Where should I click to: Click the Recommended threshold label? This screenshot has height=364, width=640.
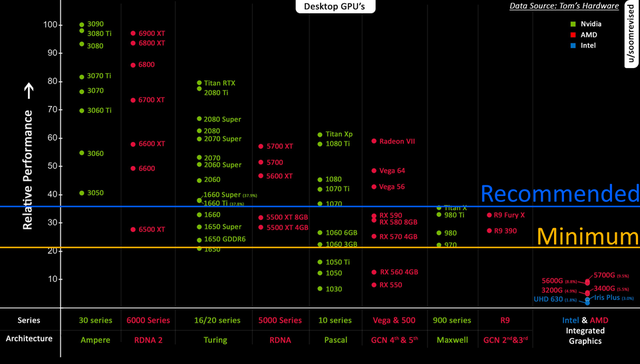[560, 193]
